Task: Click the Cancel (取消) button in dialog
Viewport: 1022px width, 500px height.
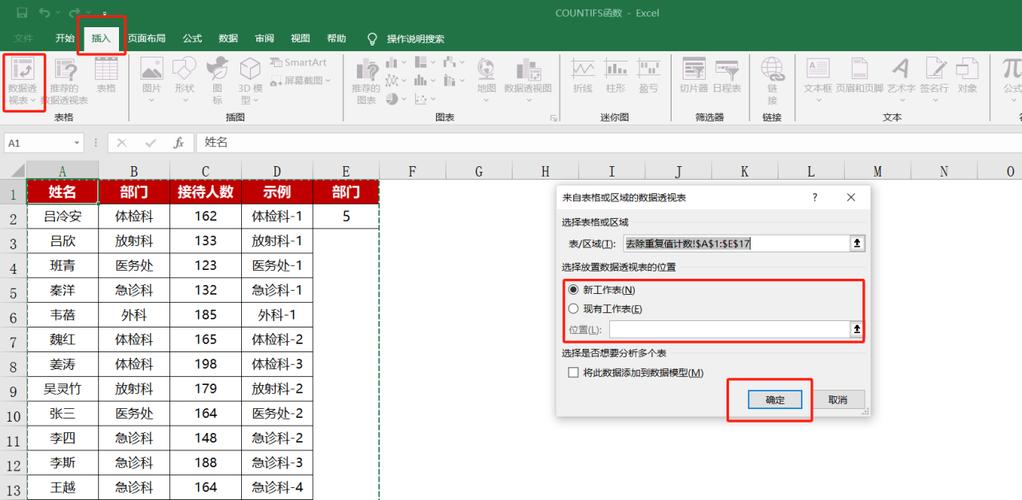Action: coord(838,400)
